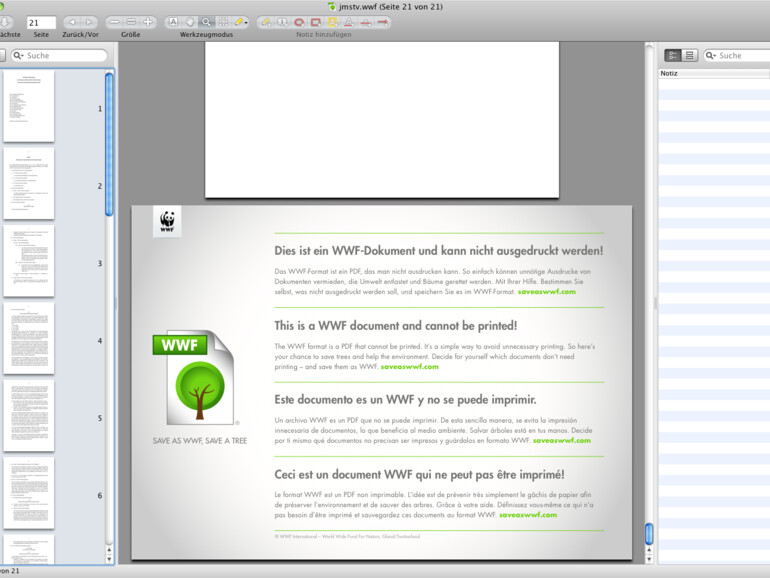Screen dimensions: 770x578
Task: Click the page number field showing 21
Action: click(41, 23)
